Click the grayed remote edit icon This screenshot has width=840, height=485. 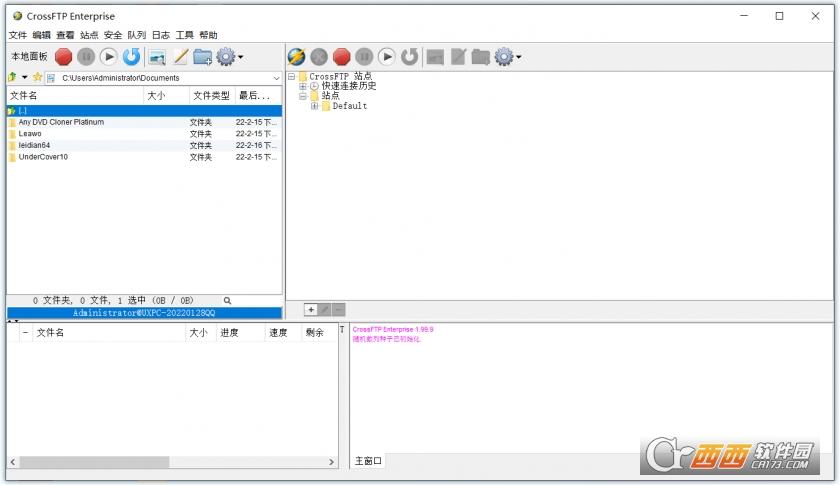pos(458,56)
